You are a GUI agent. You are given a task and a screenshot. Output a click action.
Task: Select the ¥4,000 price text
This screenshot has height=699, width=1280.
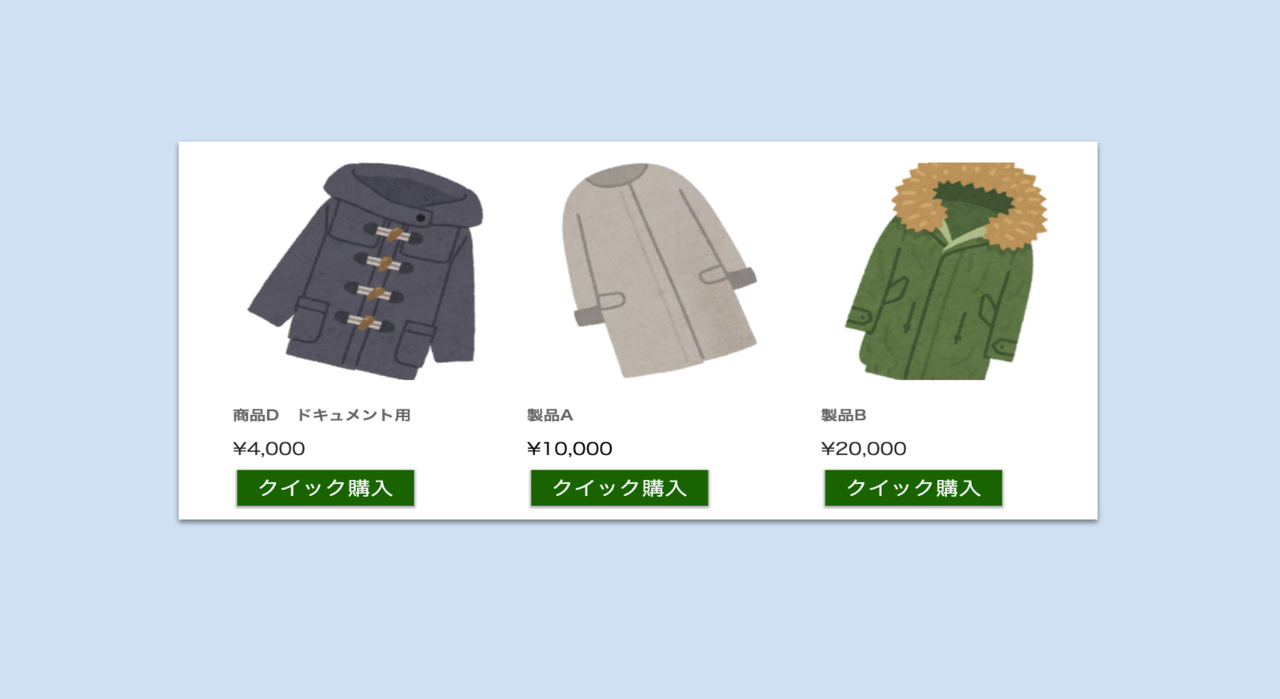[x=269, y=449]
